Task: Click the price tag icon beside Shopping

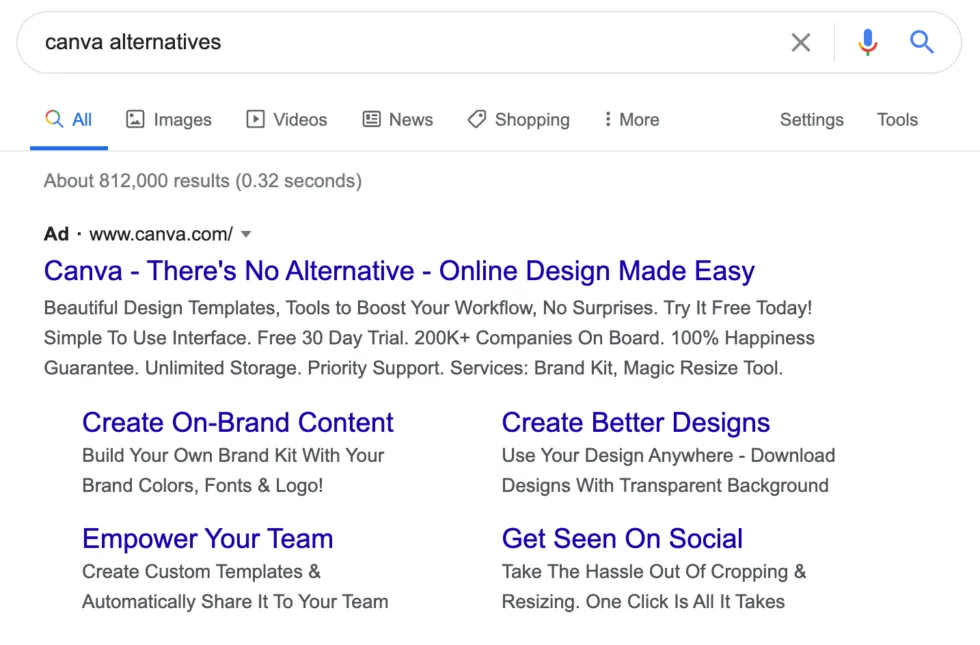Action: coord(477,119)
